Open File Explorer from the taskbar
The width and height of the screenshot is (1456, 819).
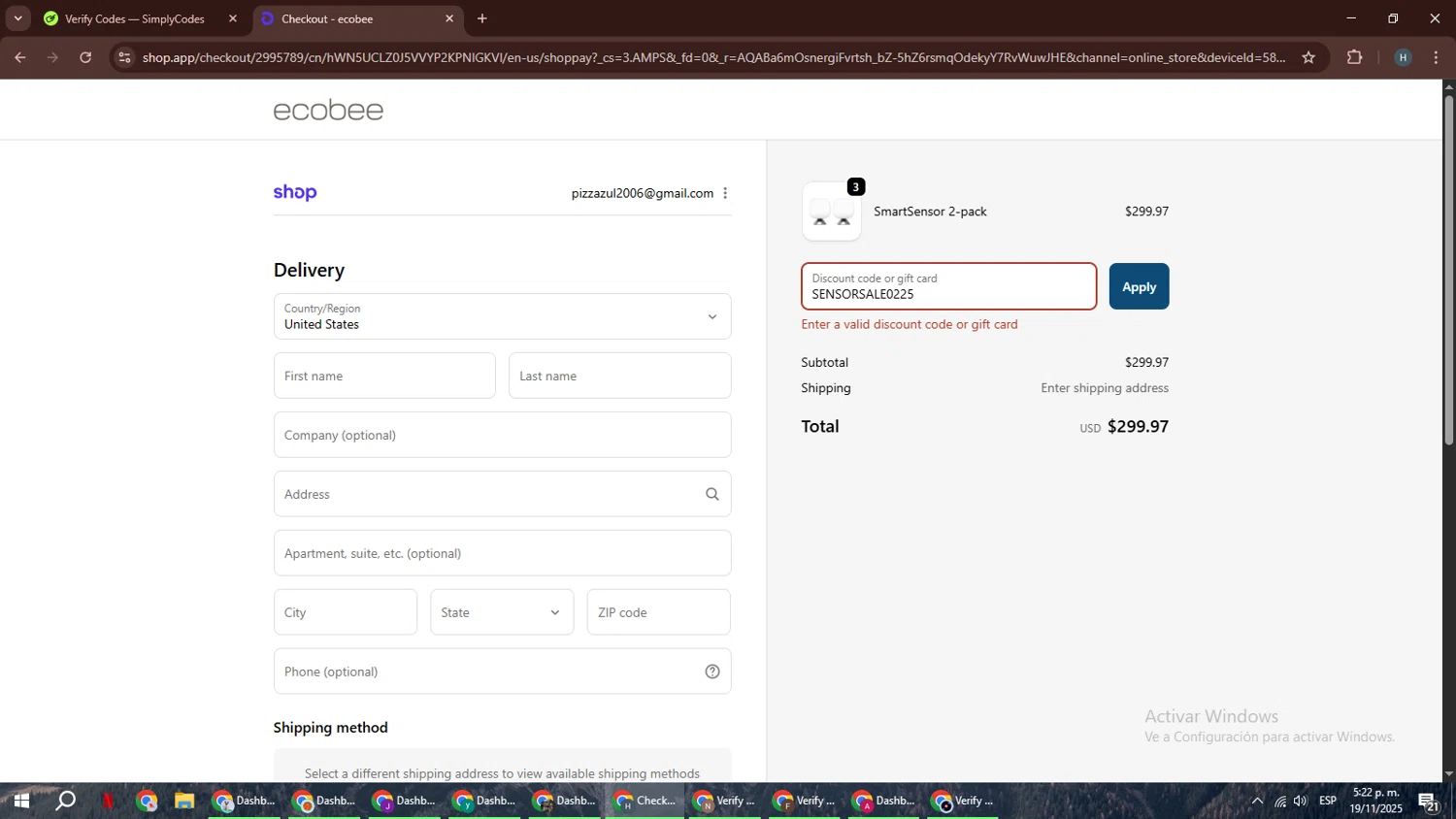pos(184,802)
